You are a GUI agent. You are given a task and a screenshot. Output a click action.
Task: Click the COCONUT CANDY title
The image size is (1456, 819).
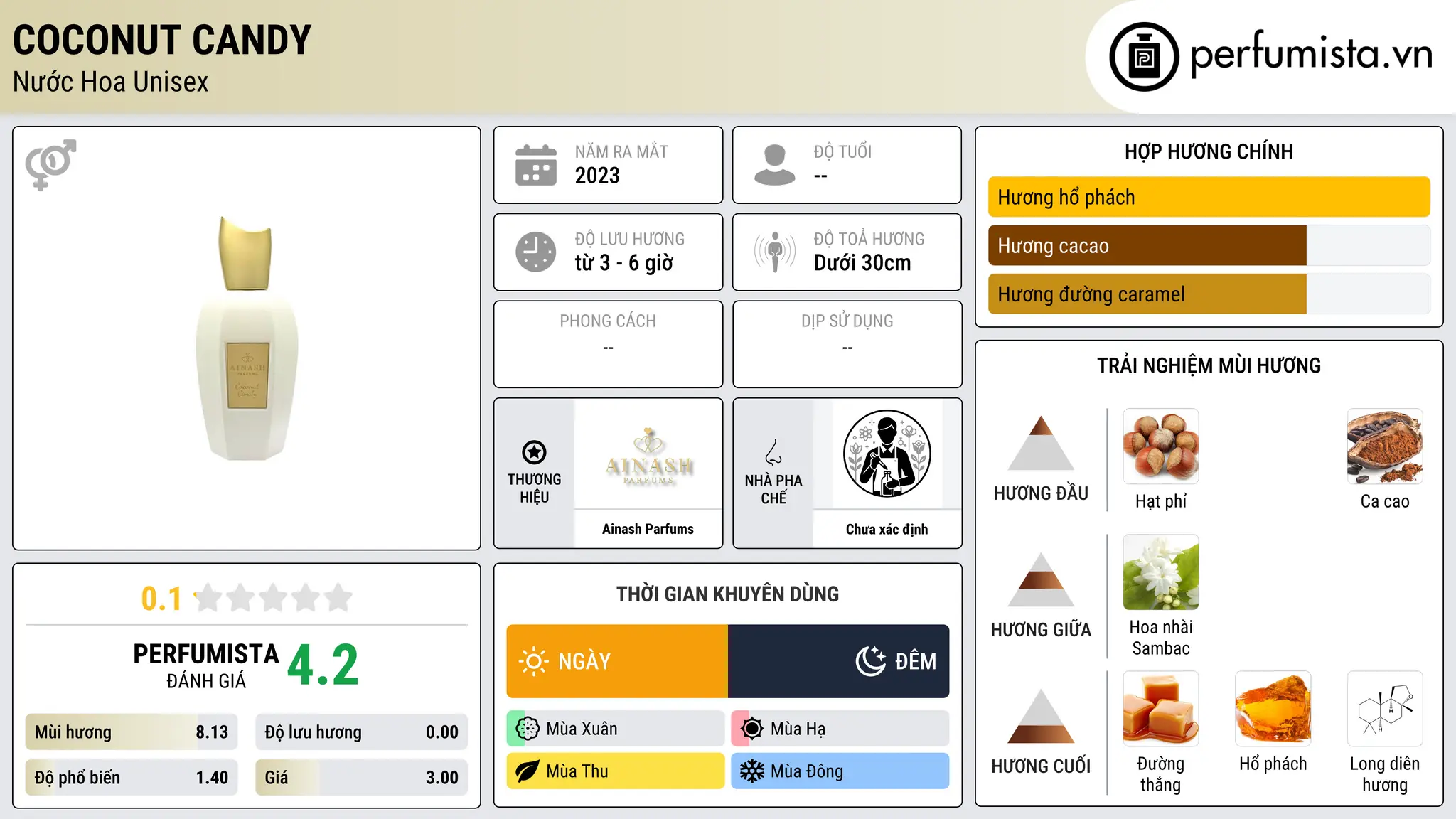[162, 40]
